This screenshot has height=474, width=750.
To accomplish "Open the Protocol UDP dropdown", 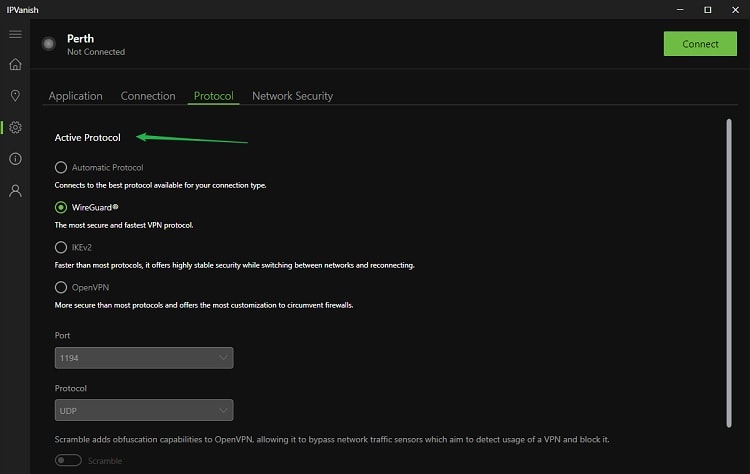I will click(144, 410).
